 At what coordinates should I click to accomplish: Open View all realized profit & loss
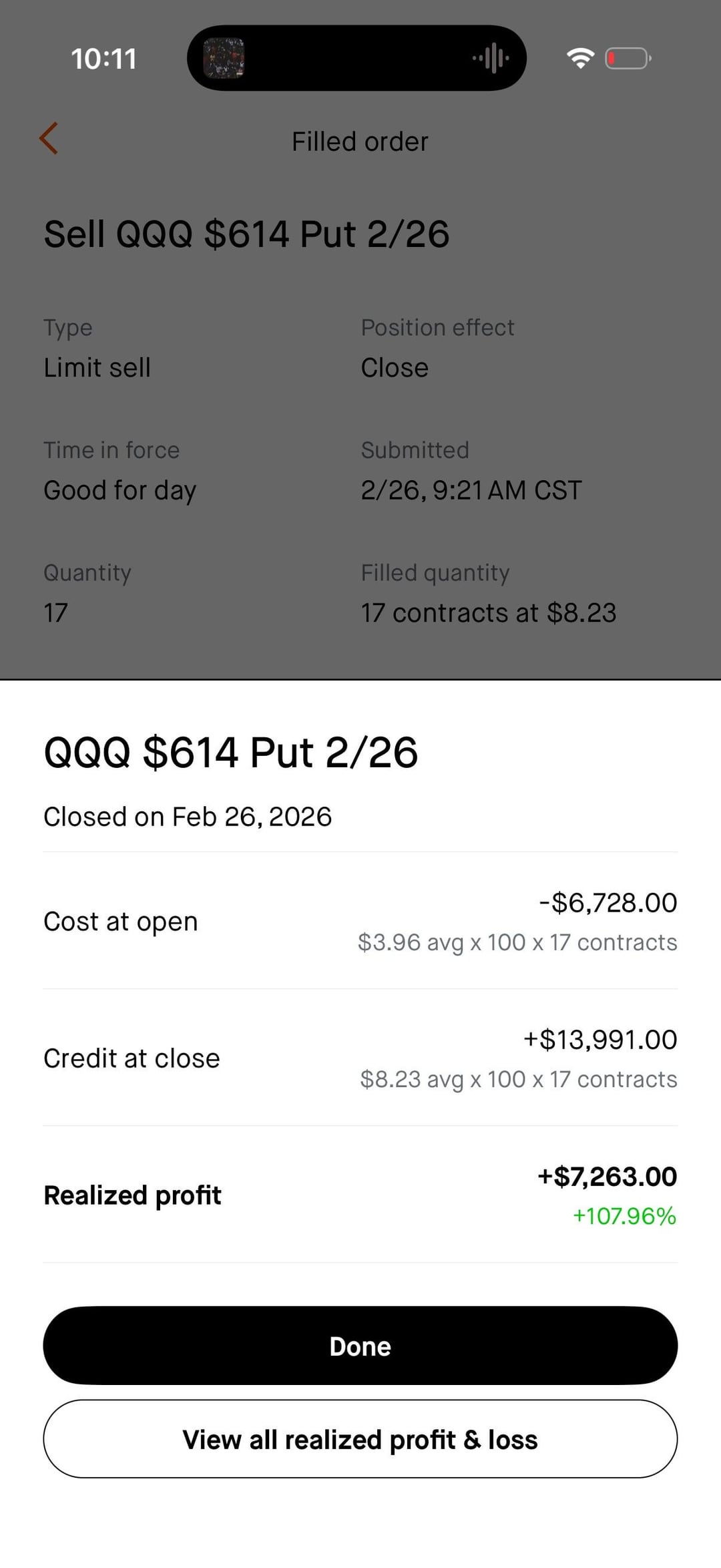pyautogui.click(x=360, y=1439)
